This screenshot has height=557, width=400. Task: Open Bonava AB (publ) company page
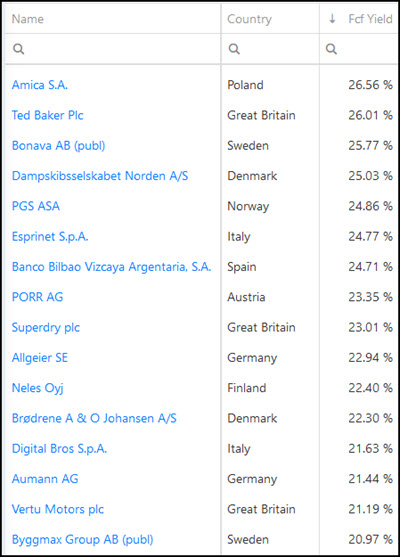[59, 146]
